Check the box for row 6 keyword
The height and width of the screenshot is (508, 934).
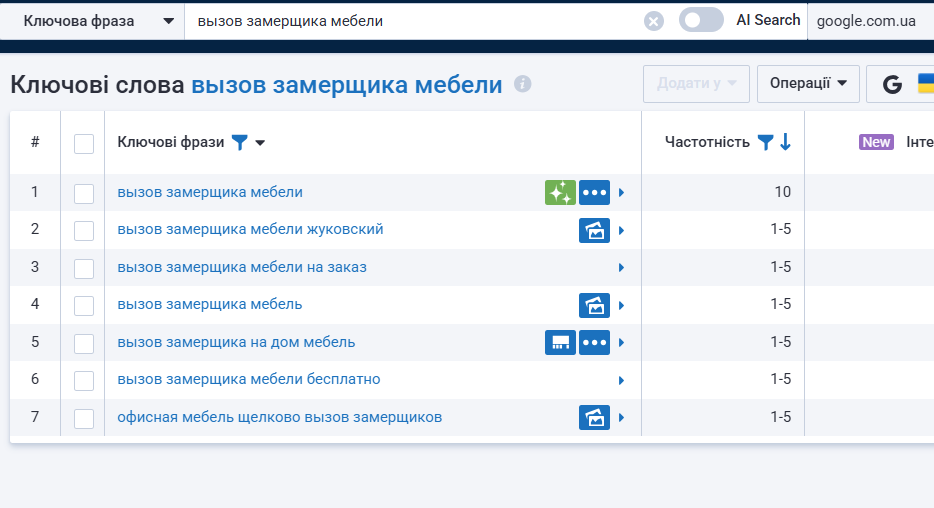pyautogui.click(x=84, y=380)
